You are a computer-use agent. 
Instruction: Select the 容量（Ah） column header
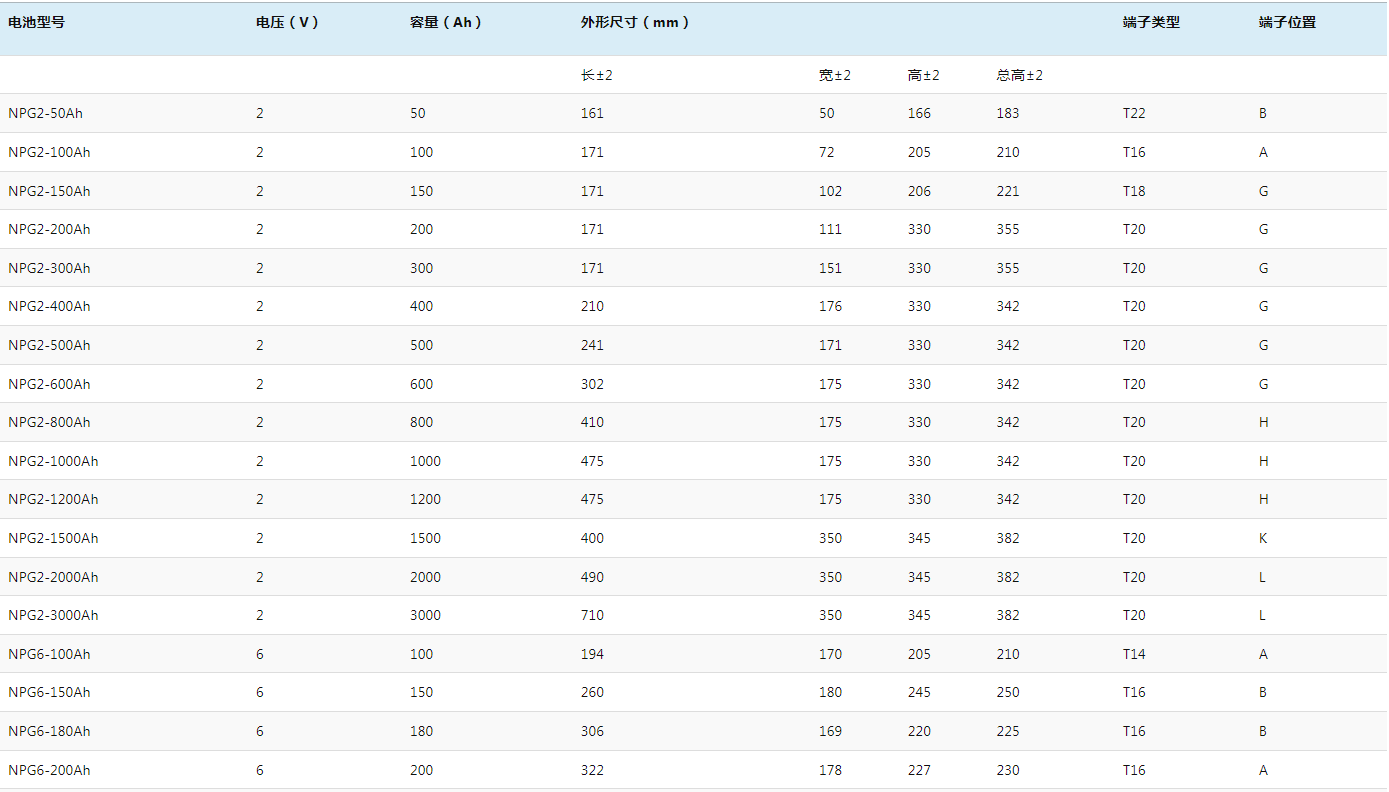pos(446,22)
